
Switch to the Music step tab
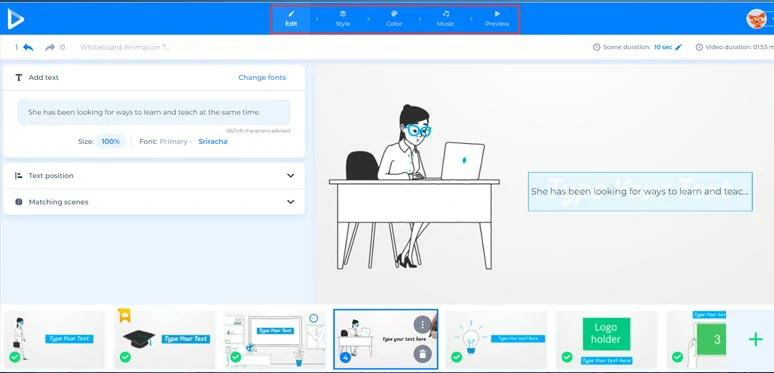446,19
